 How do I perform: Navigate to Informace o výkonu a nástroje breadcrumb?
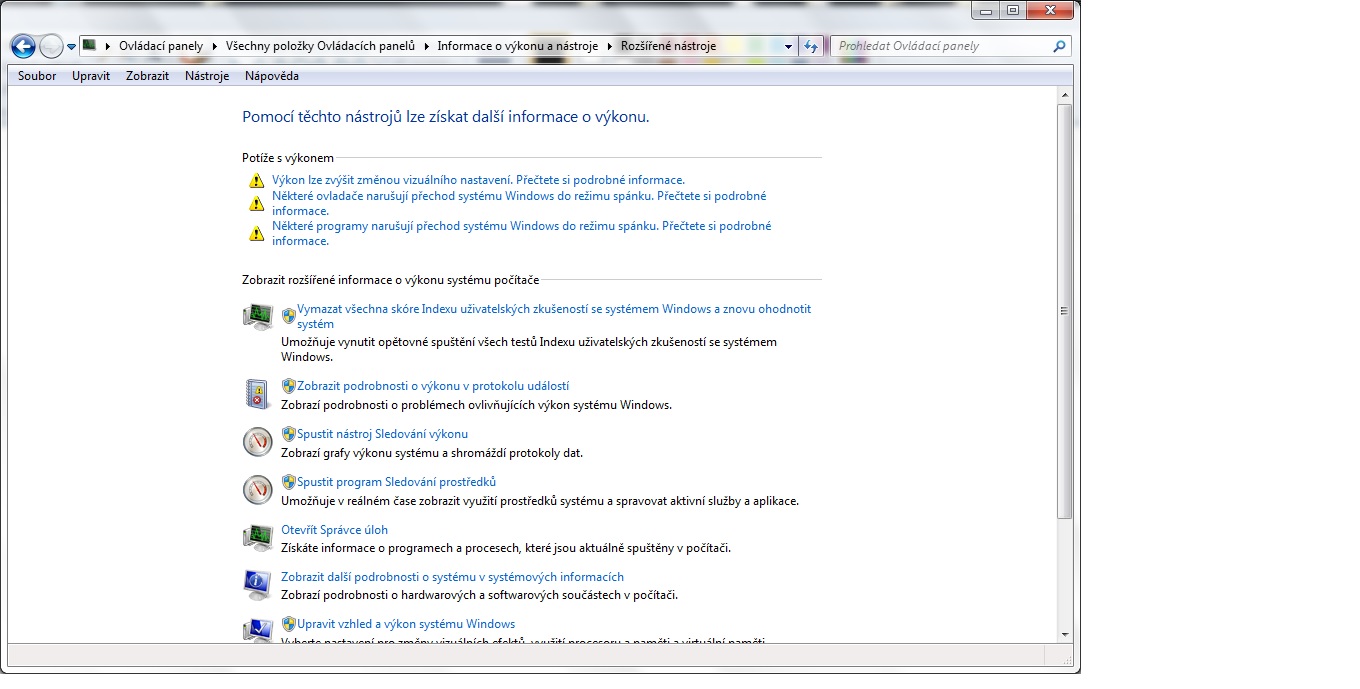pos(518,46)
